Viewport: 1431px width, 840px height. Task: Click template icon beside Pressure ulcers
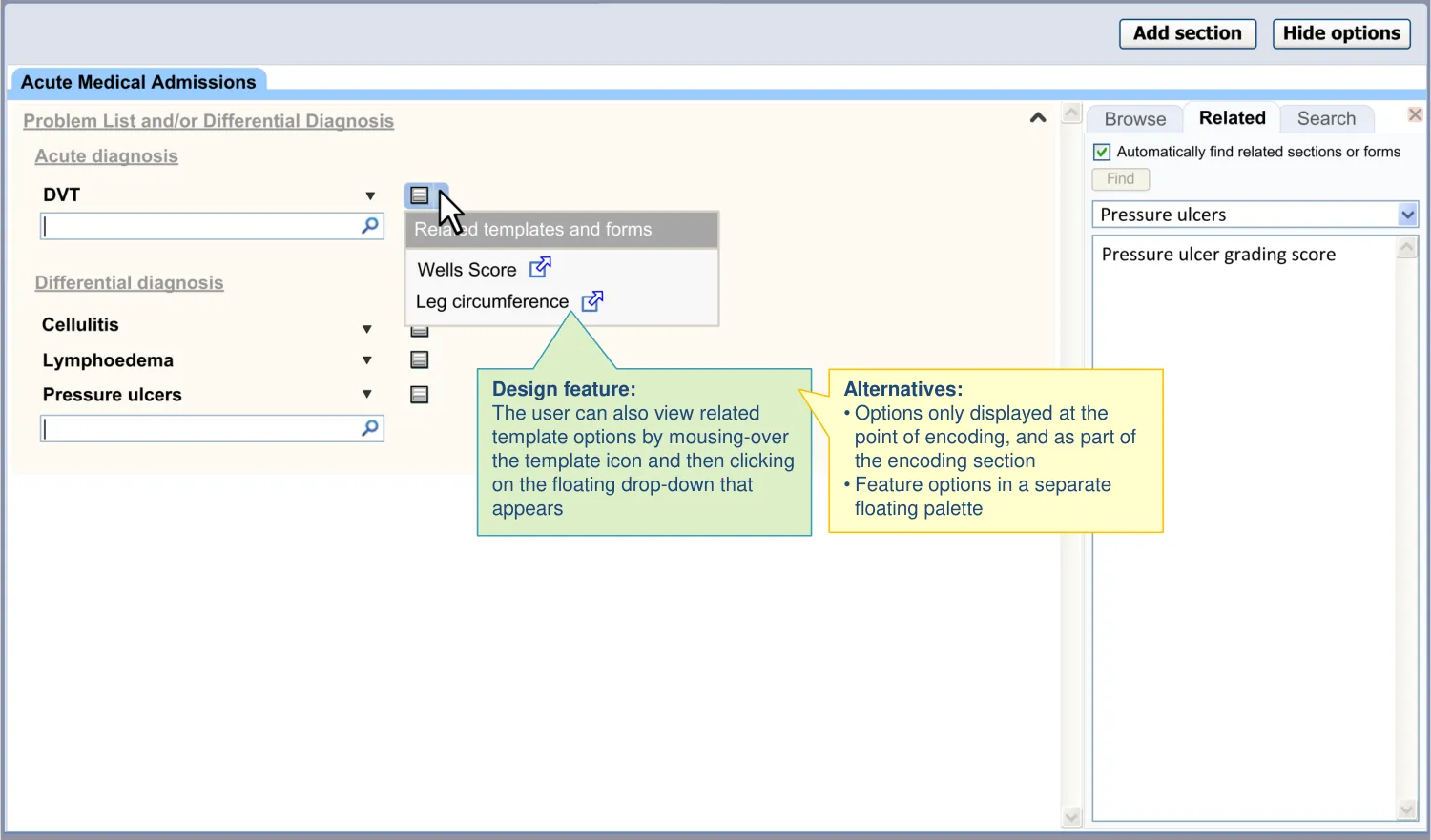coord(419,395)
